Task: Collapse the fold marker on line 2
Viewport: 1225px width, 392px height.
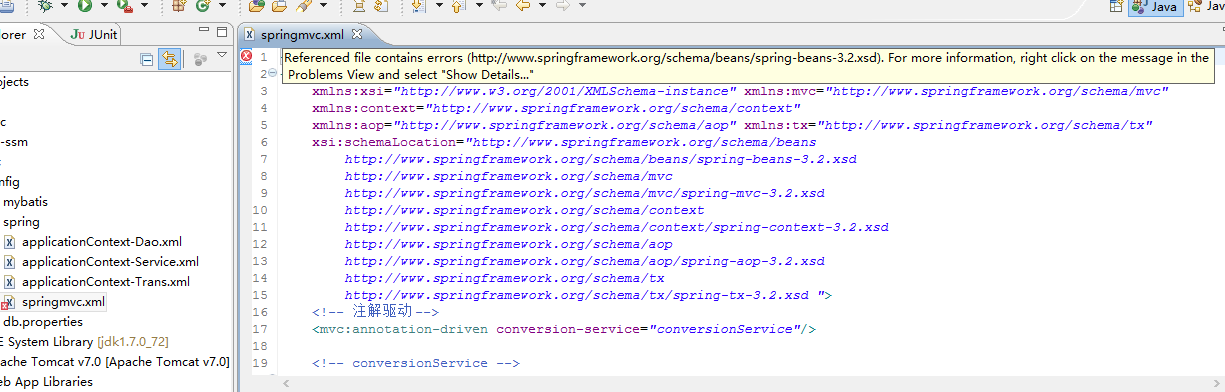Action: (272, 74)
